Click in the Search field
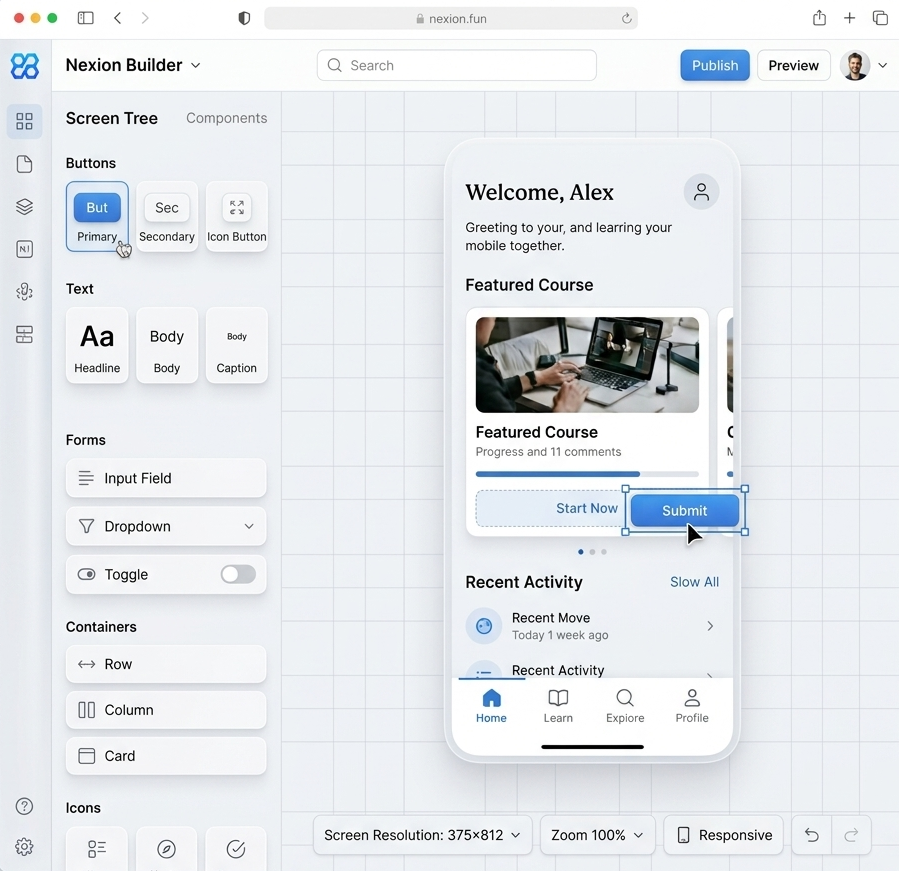This screenshot has width=899, height=871. point(456,65)
